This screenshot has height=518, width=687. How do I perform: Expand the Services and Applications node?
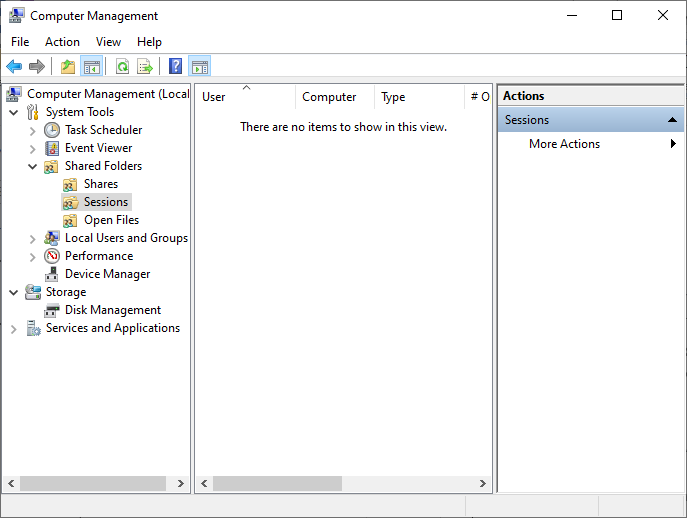tap(14, 328)
